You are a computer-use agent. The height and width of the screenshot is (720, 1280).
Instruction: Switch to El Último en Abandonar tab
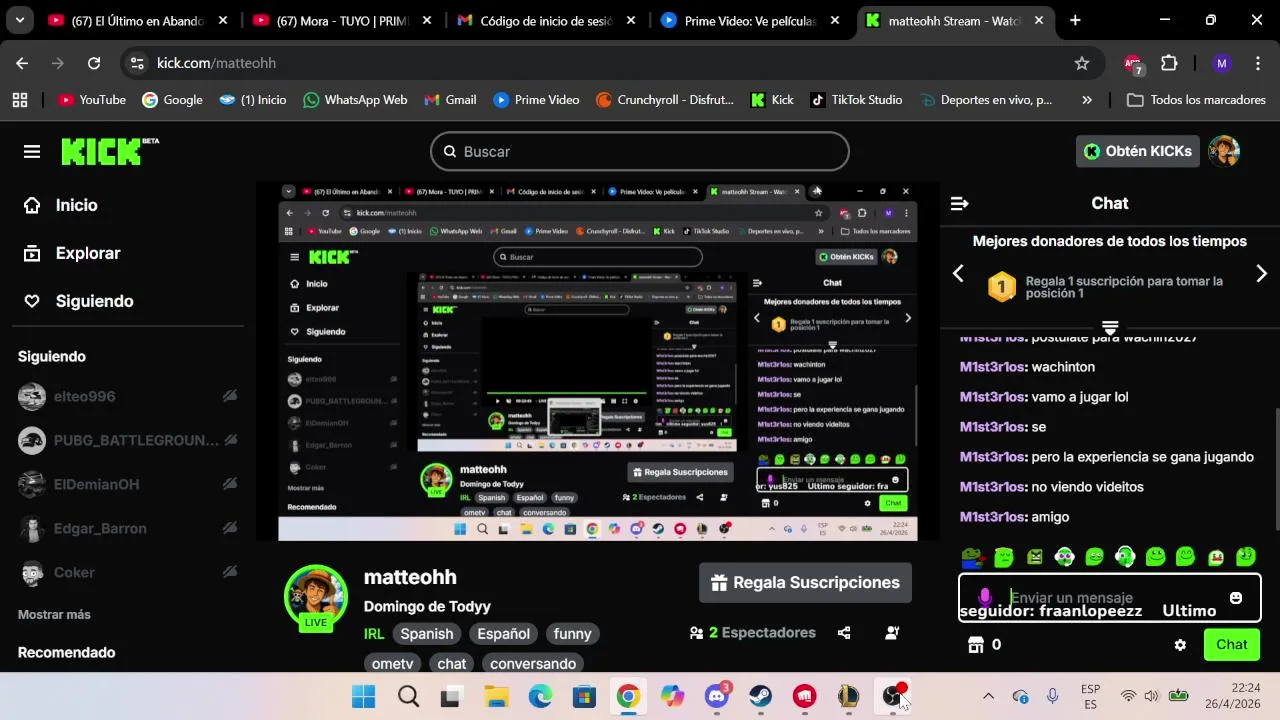click(x=138, y=20)
